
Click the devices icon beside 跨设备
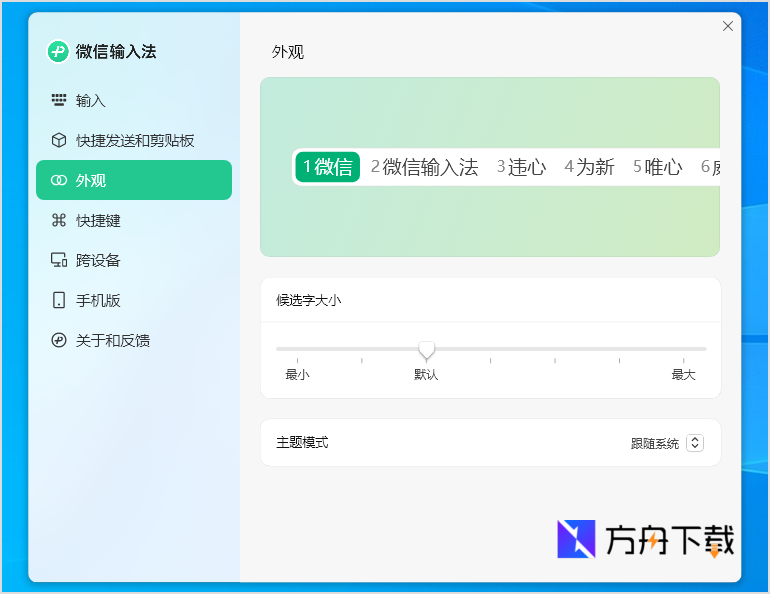point(59,260)
